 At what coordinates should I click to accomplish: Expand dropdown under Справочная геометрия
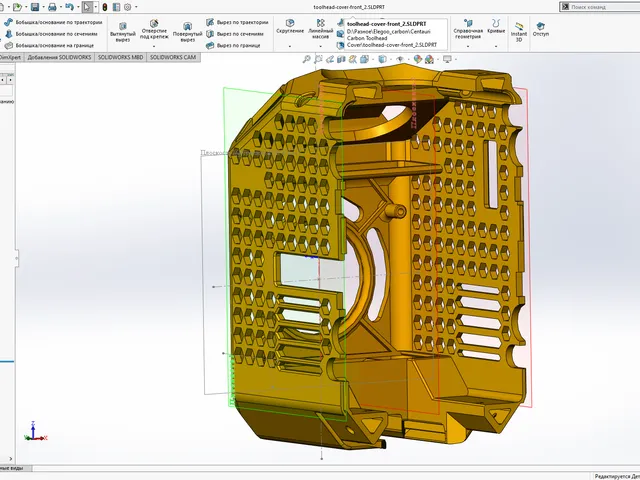[468, 46]
